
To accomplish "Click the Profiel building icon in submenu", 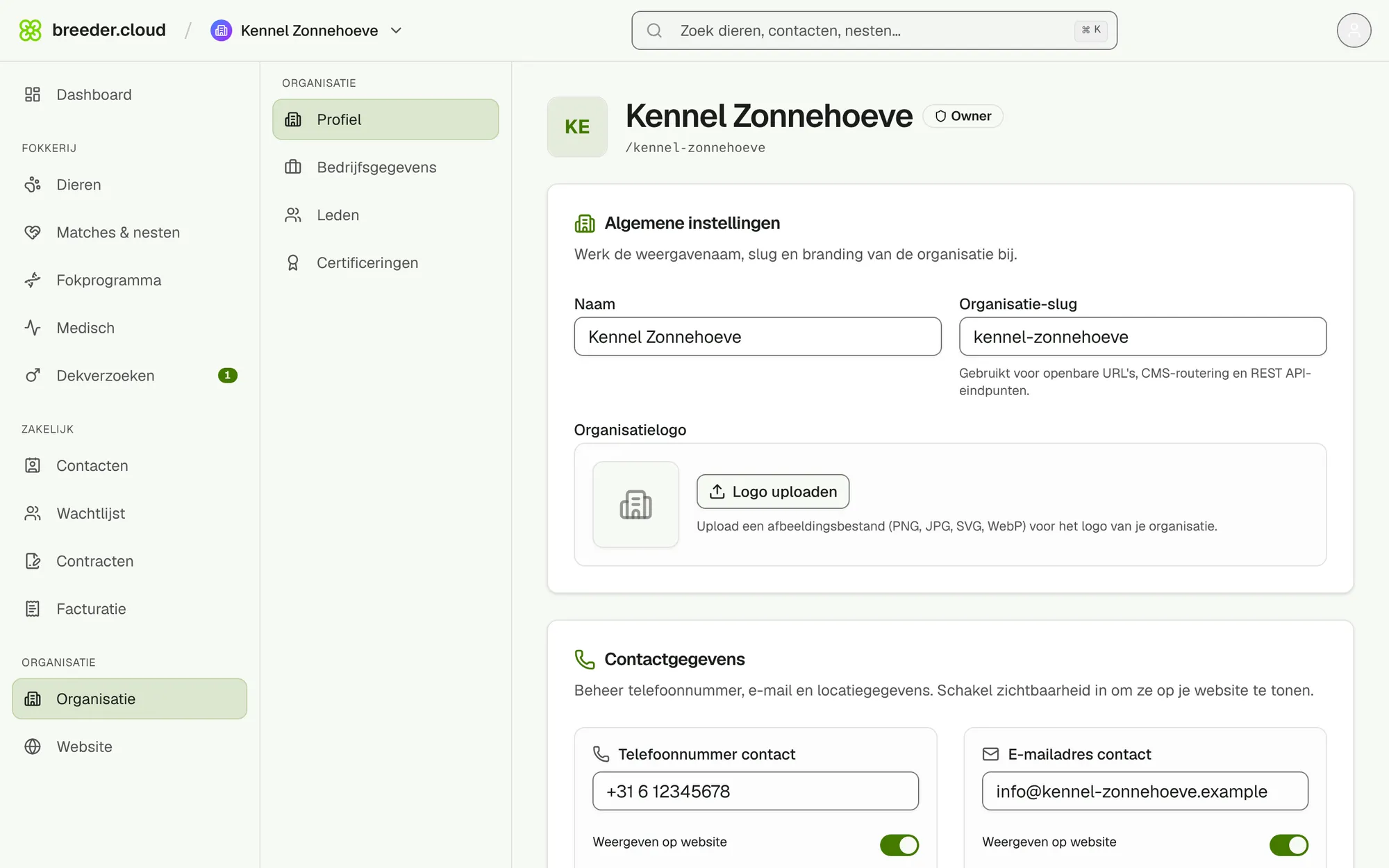I will click(x=293, y=119).
